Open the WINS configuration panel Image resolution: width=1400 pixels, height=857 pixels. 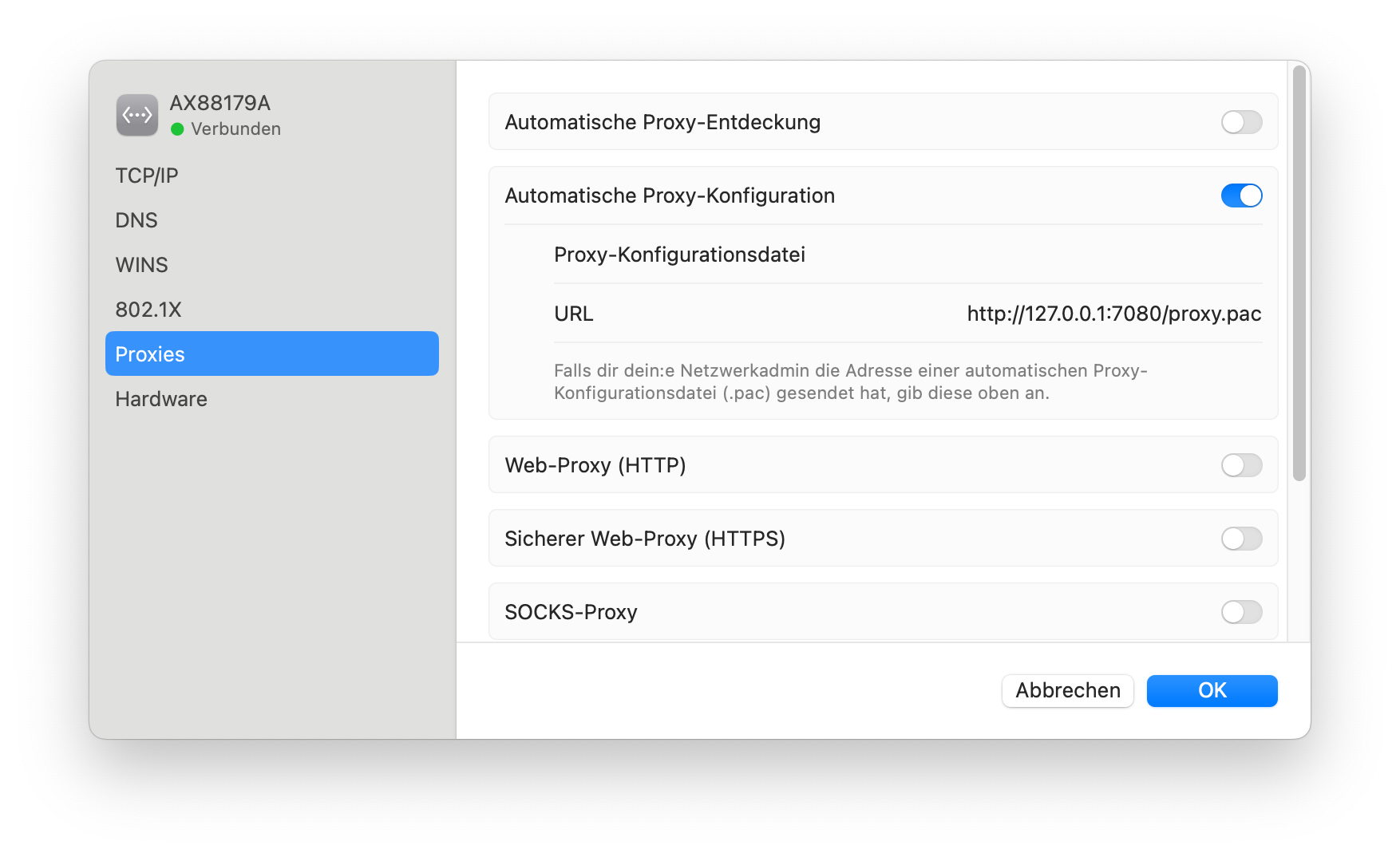tap(142, 265)
